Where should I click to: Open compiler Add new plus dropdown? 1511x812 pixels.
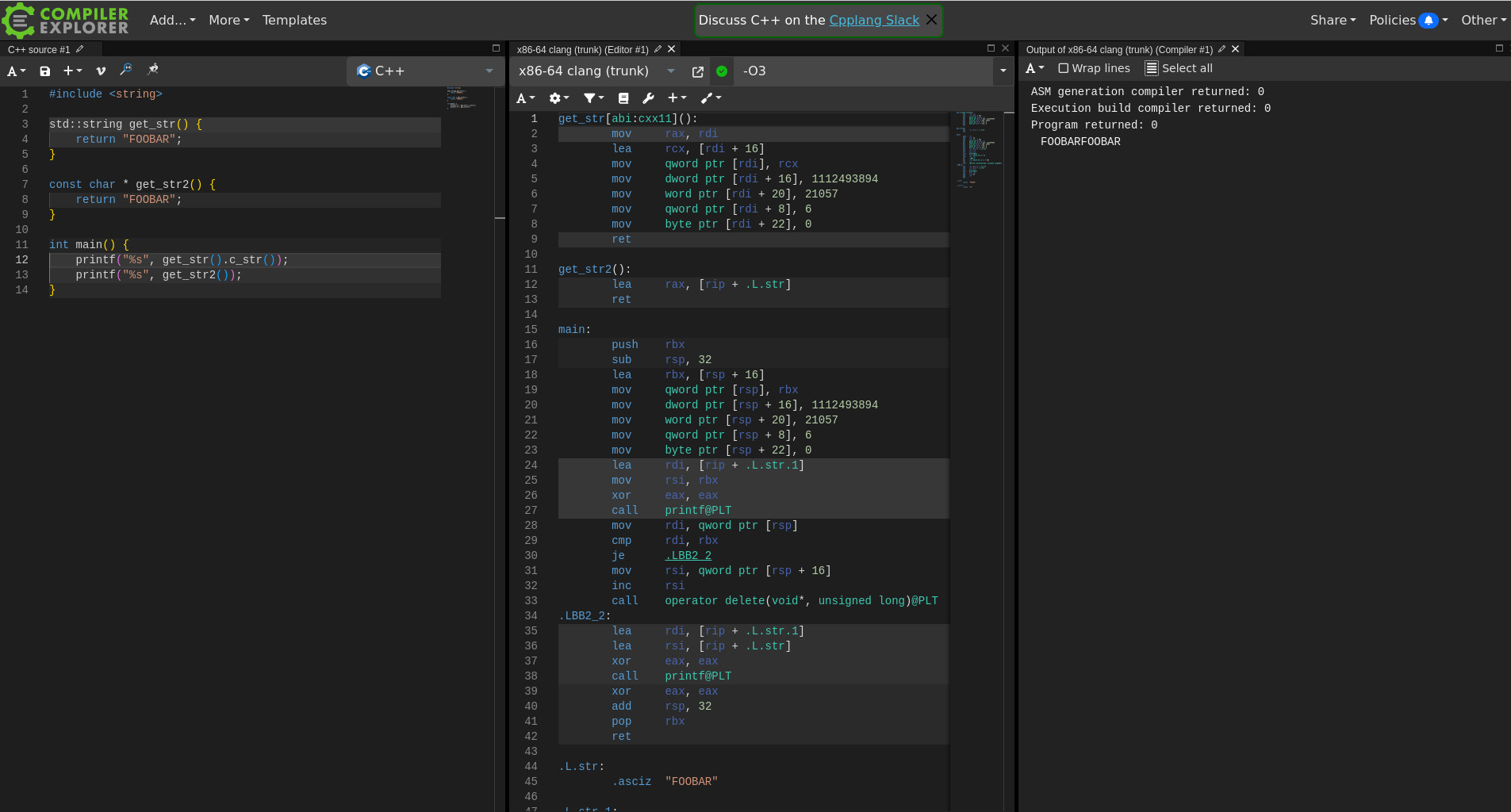click(x=677, y=98)
